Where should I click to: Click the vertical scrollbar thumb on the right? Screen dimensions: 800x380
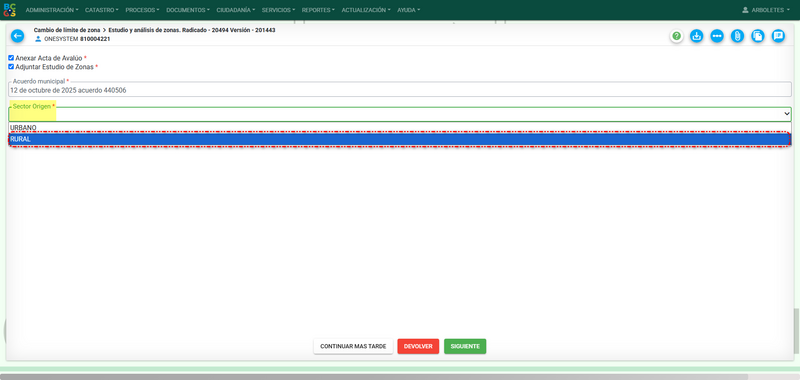click(x=796, y=331)
